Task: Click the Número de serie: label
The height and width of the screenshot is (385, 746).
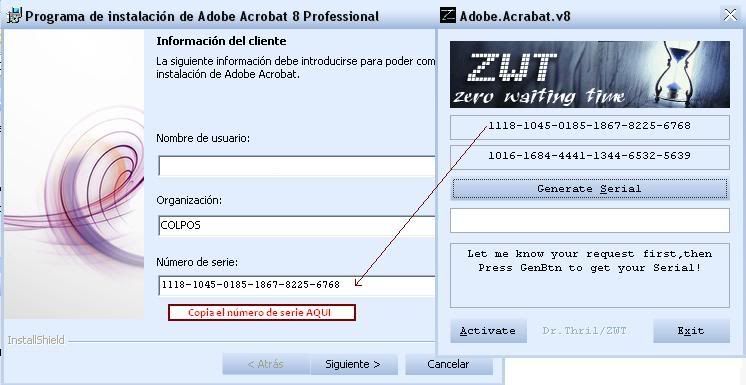Action: point(197,262)
